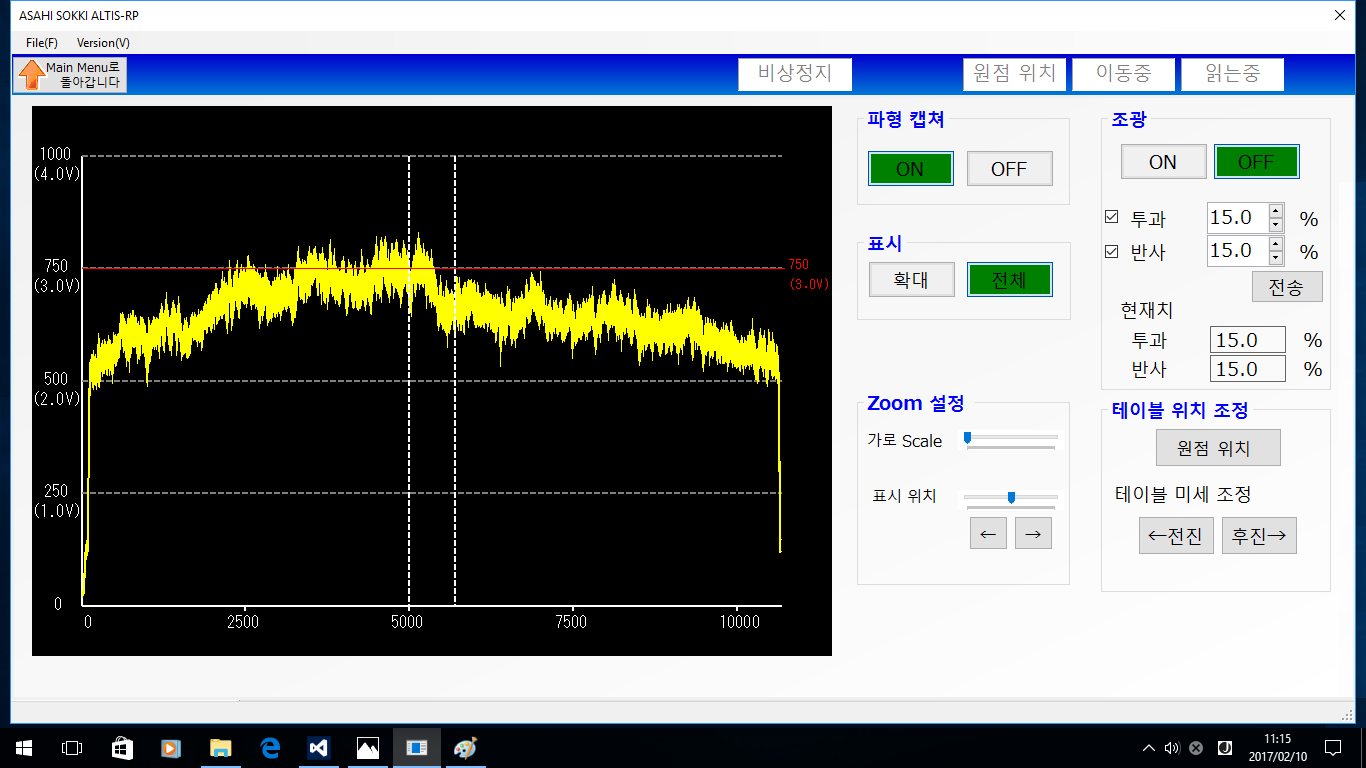Click the 투과 percentage input field
The width and height of the screenshot is (1366, 768).
pyautogui.click(x=1236, y=218)
